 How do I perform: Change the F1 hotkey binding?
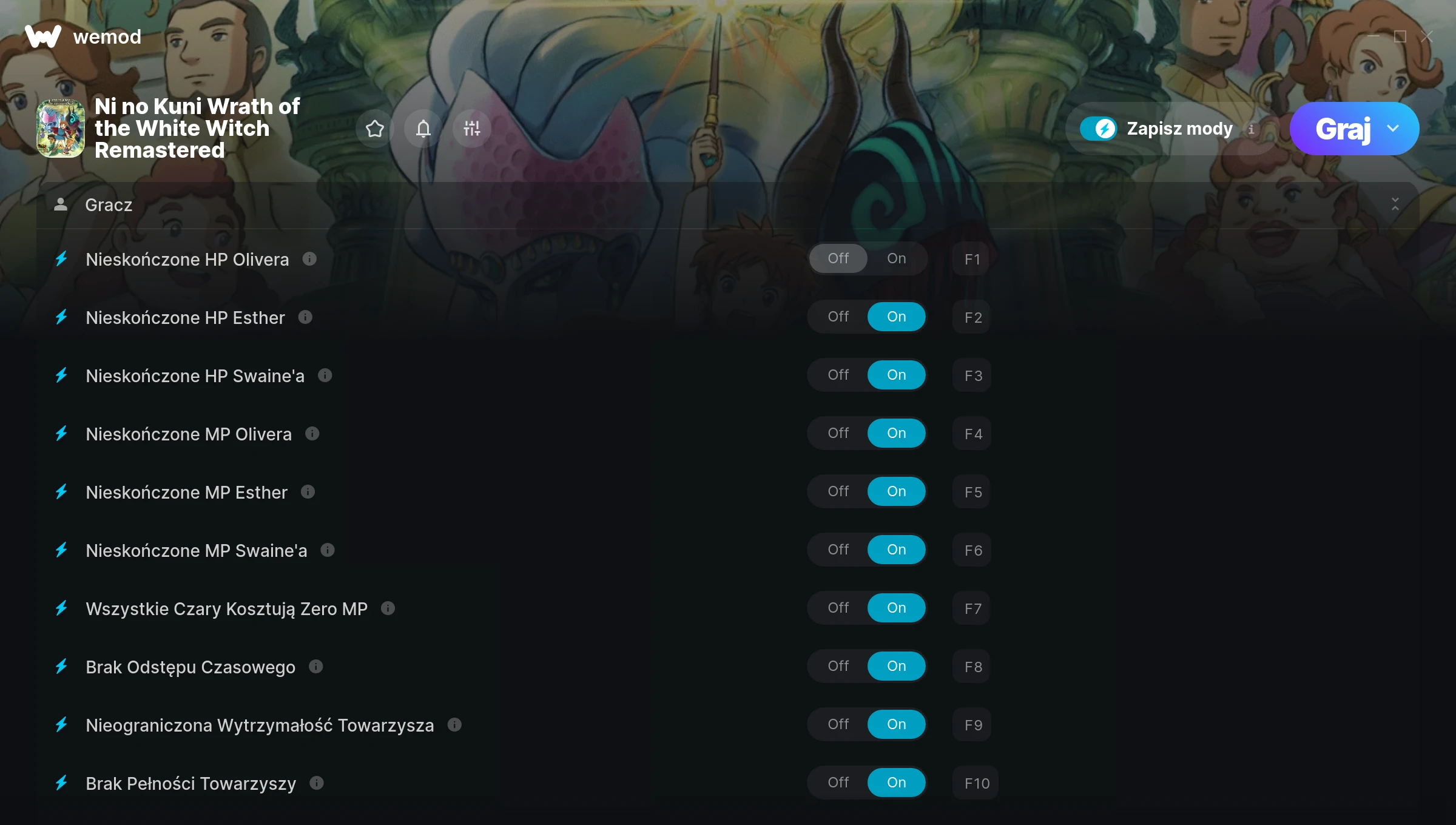972,259
